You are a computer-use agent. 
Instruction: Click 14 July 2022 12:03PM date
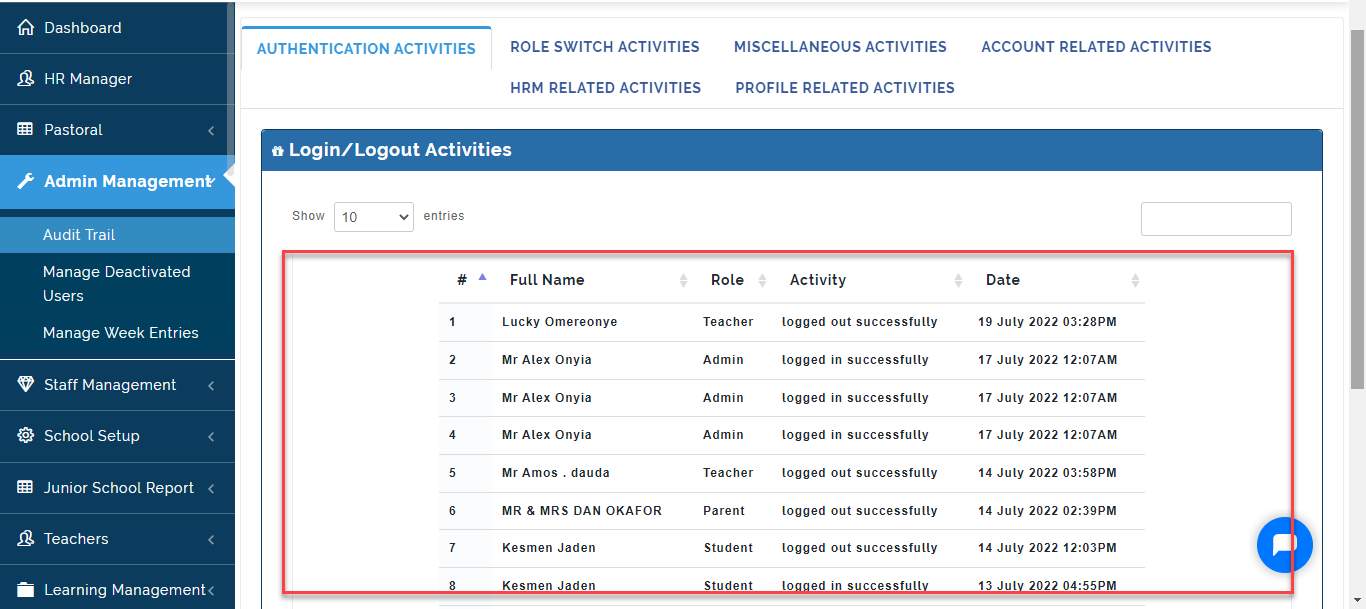1048,548
